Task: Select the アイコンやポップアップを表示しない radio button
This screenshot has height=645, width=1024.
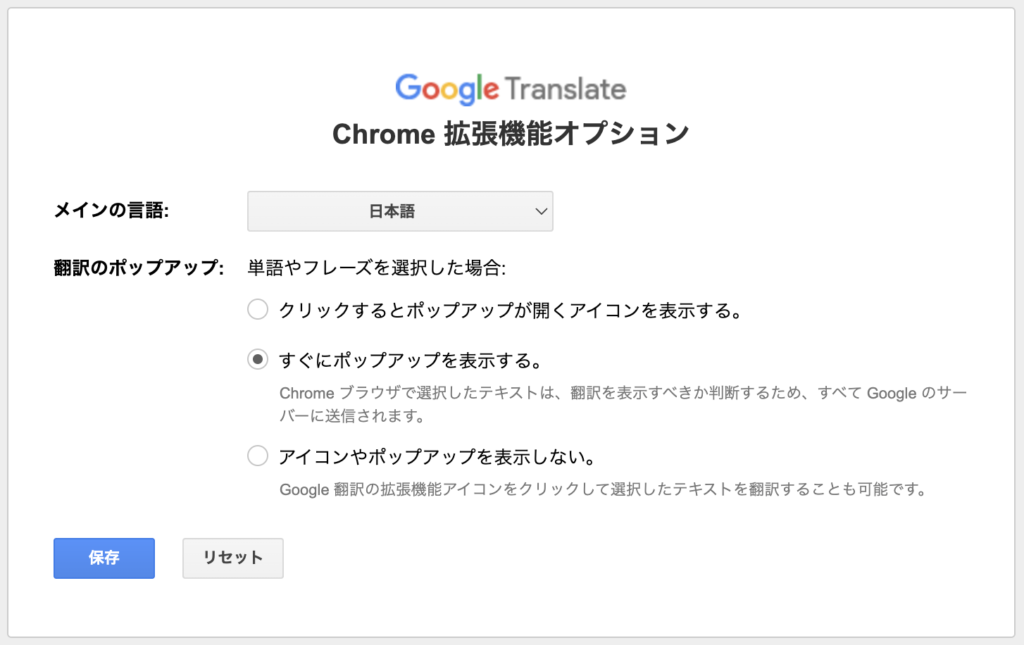Action: click(x=258, y=457)
